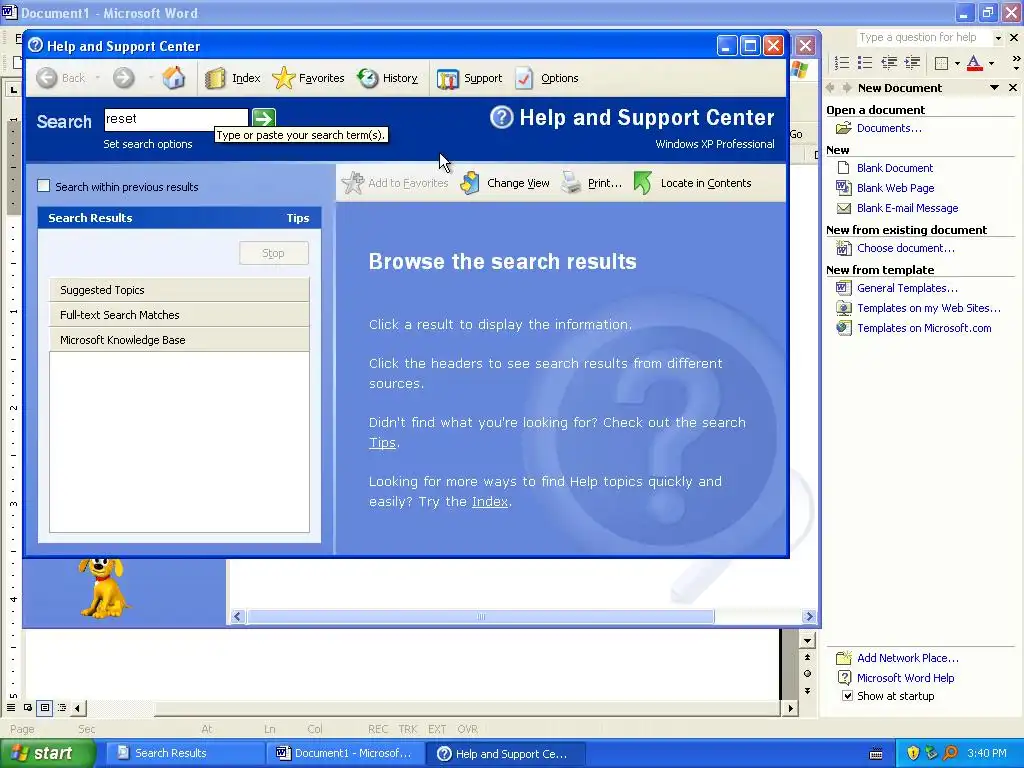The image size is (1024, 768).
Task: Open Documents... in the task pane
Action: click(889, 128)
